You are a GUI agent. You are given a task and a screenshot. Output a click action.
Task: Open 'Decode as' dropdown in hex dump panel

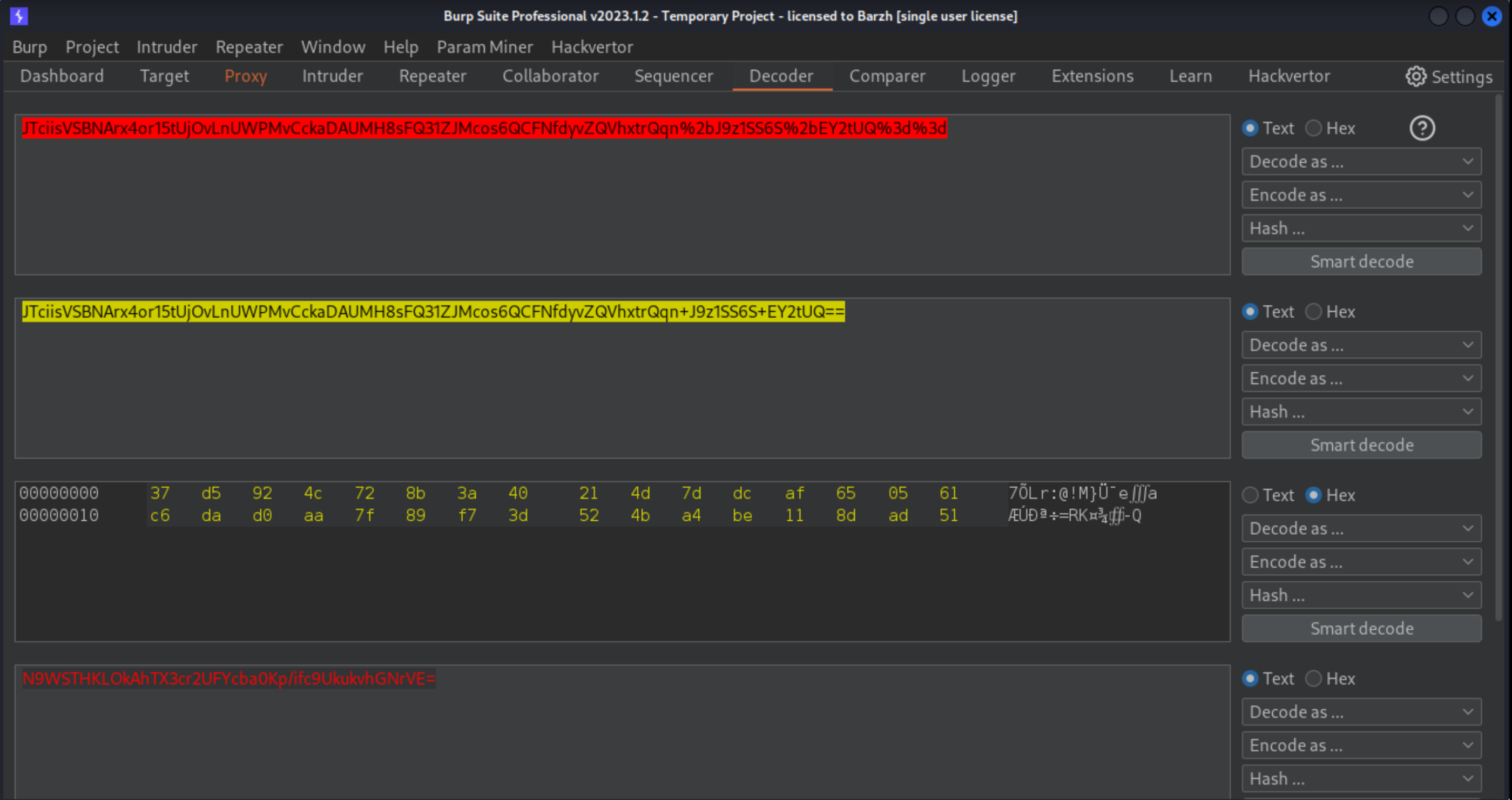1361,528
